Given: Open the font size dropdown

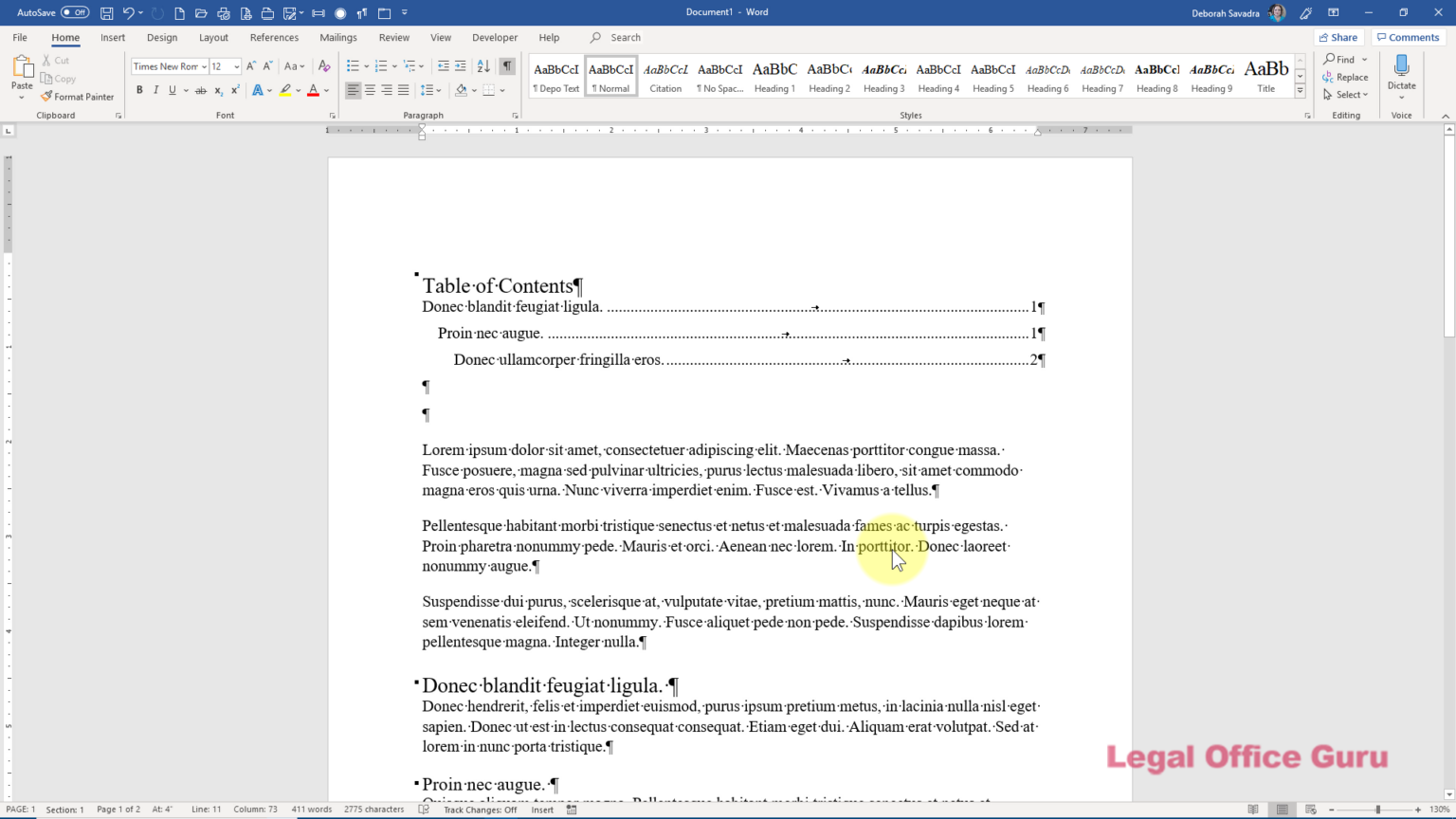Looking at the screenshot, I should point(234,66).
